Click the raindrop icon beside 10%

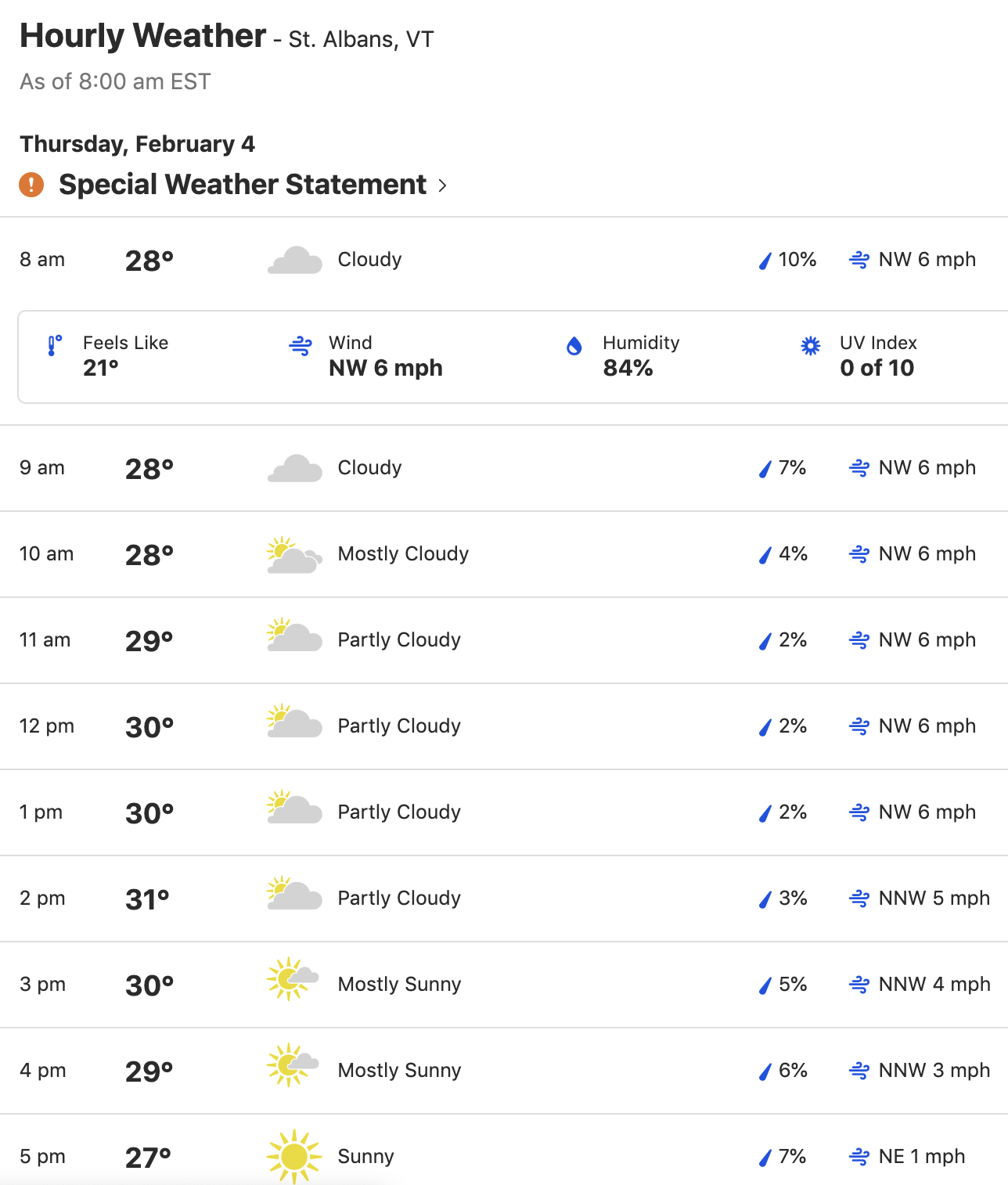(x=765, y=261)
